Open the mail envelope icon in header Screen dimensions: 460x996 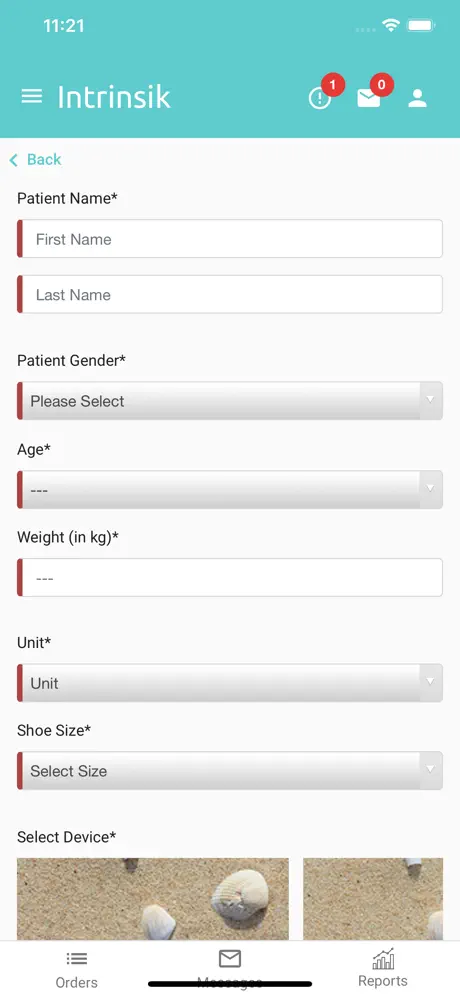point(369,98)
